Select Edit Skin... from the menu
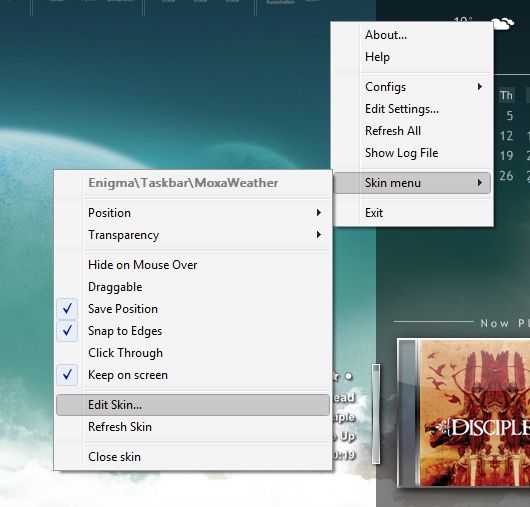Screen dimensions: 530x507 coord(193,405)
